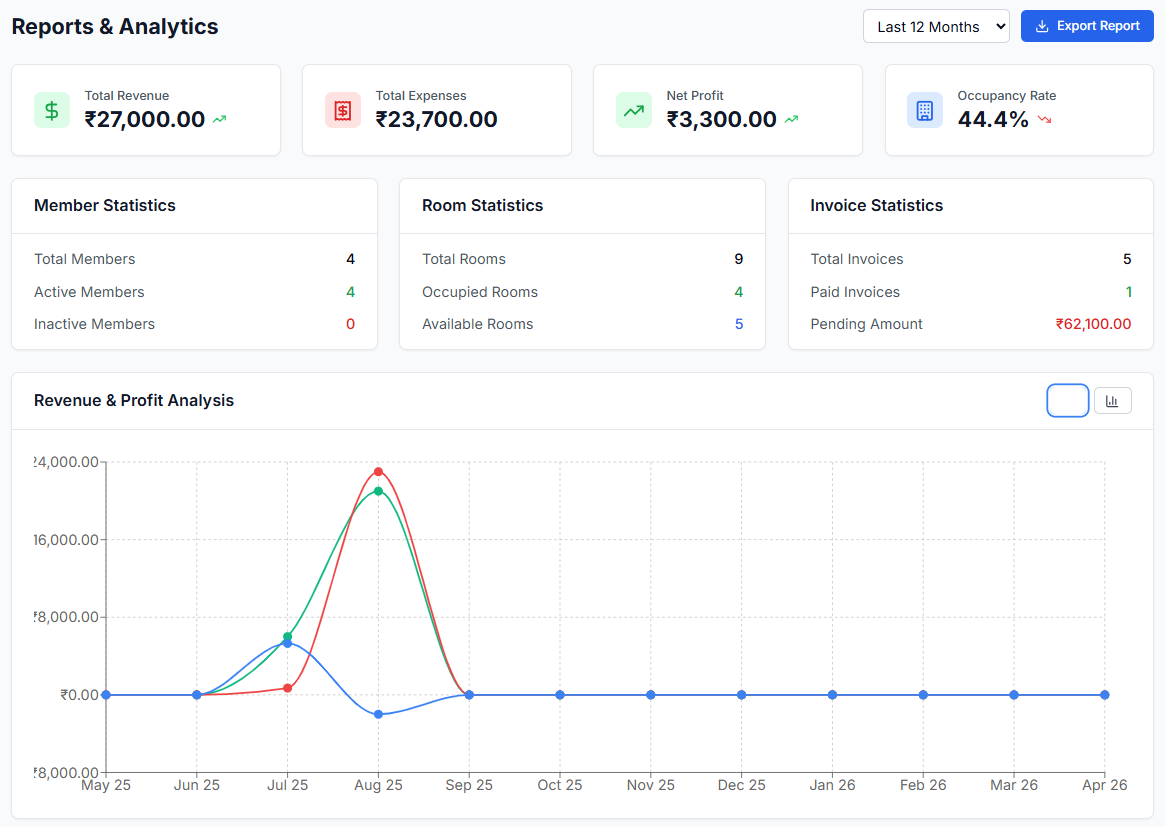Click the blue Occupancy Rate building icon
This screenshot has height=827, width=1165.
click(x=924, y=111)
